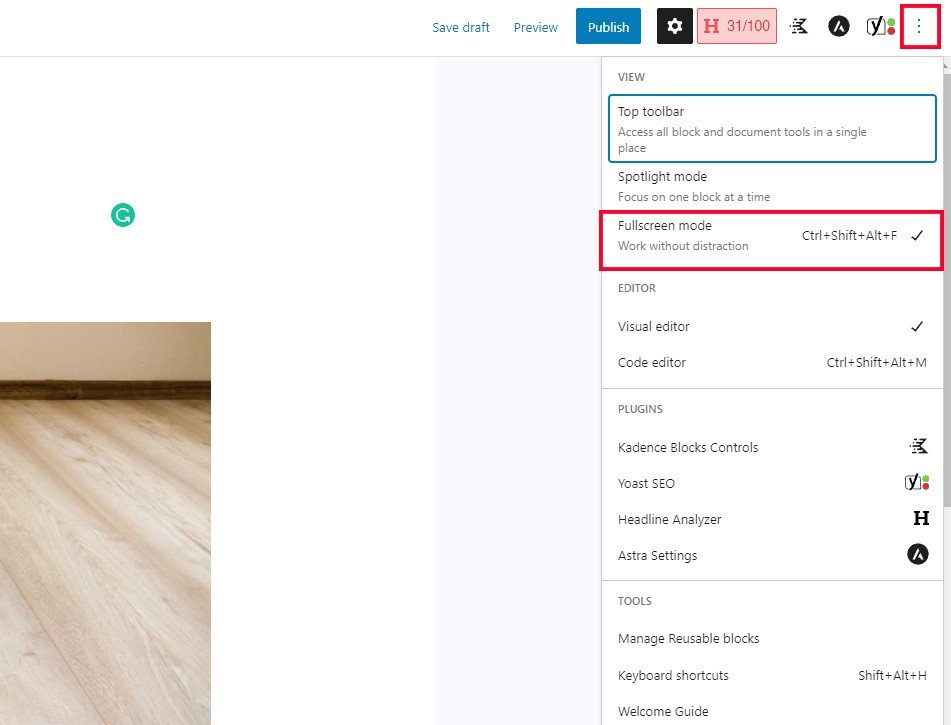Click the Publish button
Screen dimensions: 951x725
coord(608,27)
